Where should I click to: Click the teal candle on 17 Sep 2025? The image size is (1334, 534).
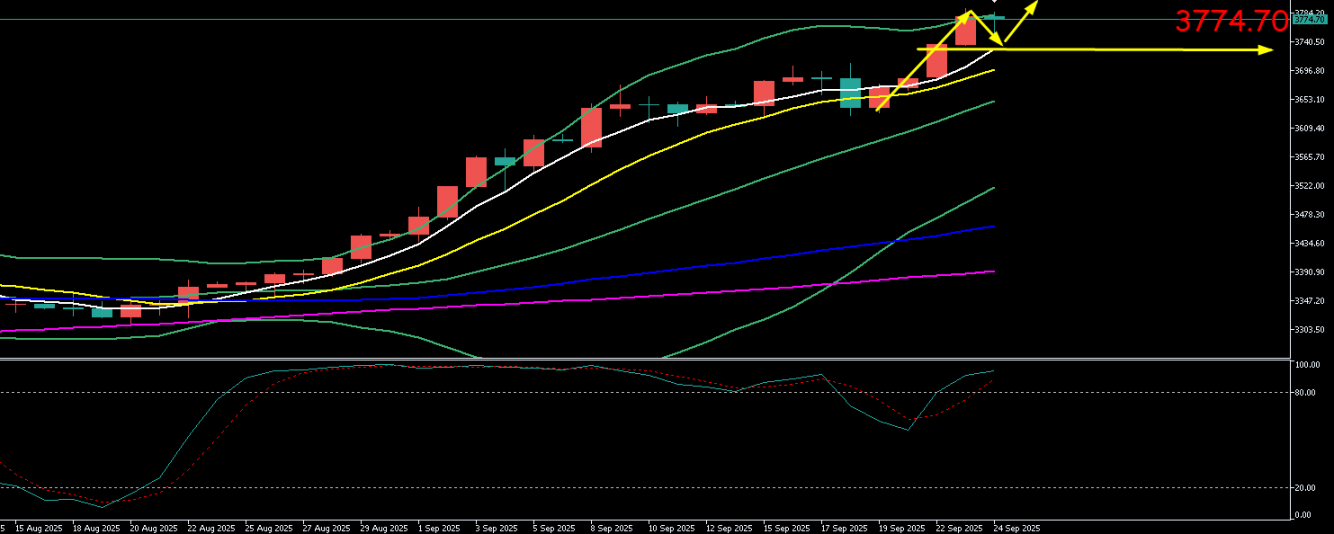point(850,92)
